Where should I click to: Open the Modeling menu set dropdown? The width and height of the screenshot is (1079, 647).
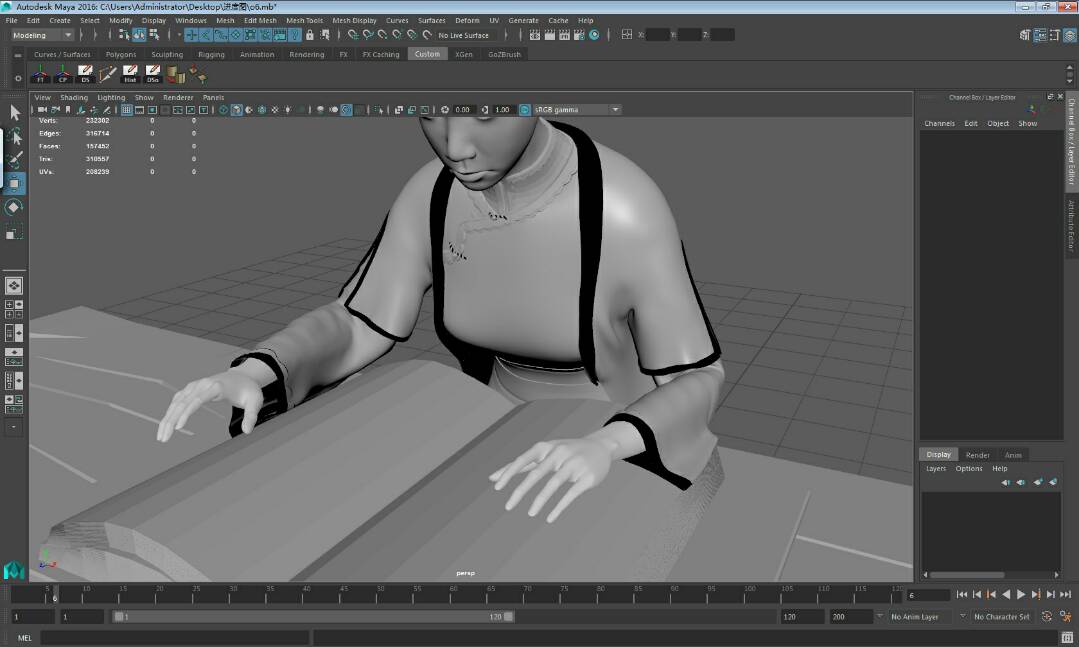[42, 35]
